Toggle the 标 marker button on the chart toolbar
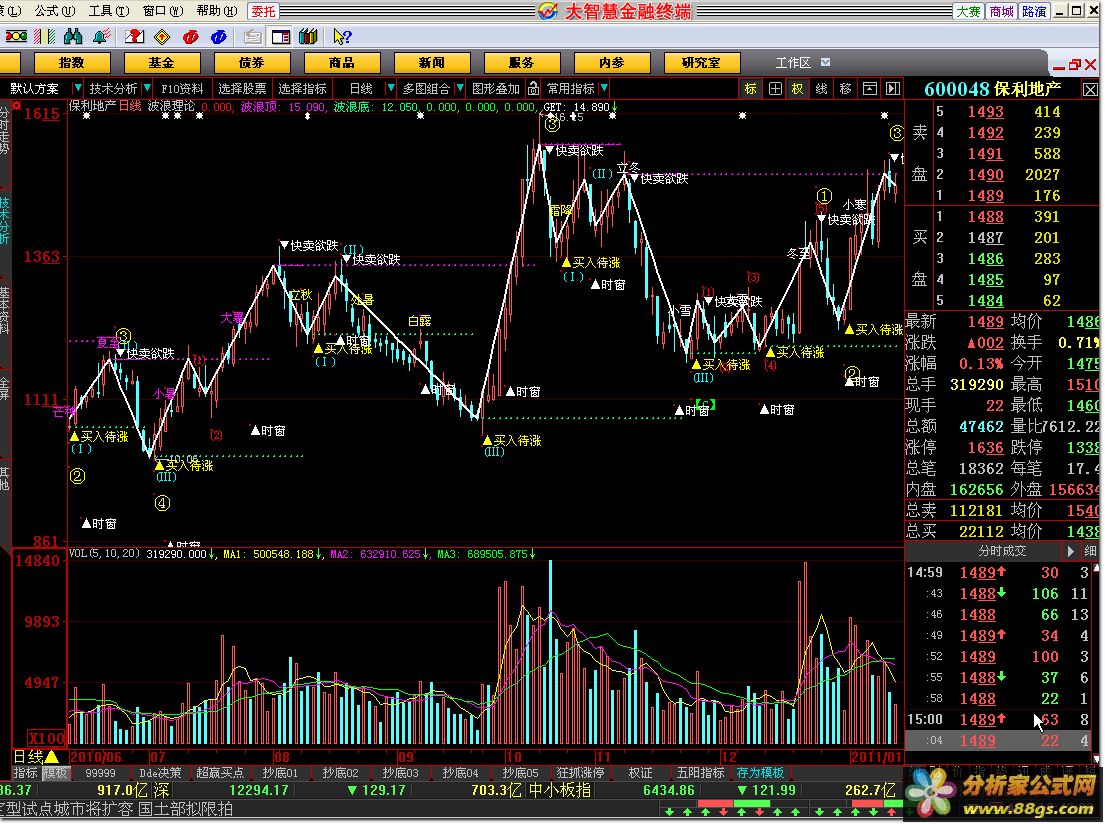This screenshot has width=1105, height=824. [751, 88]
